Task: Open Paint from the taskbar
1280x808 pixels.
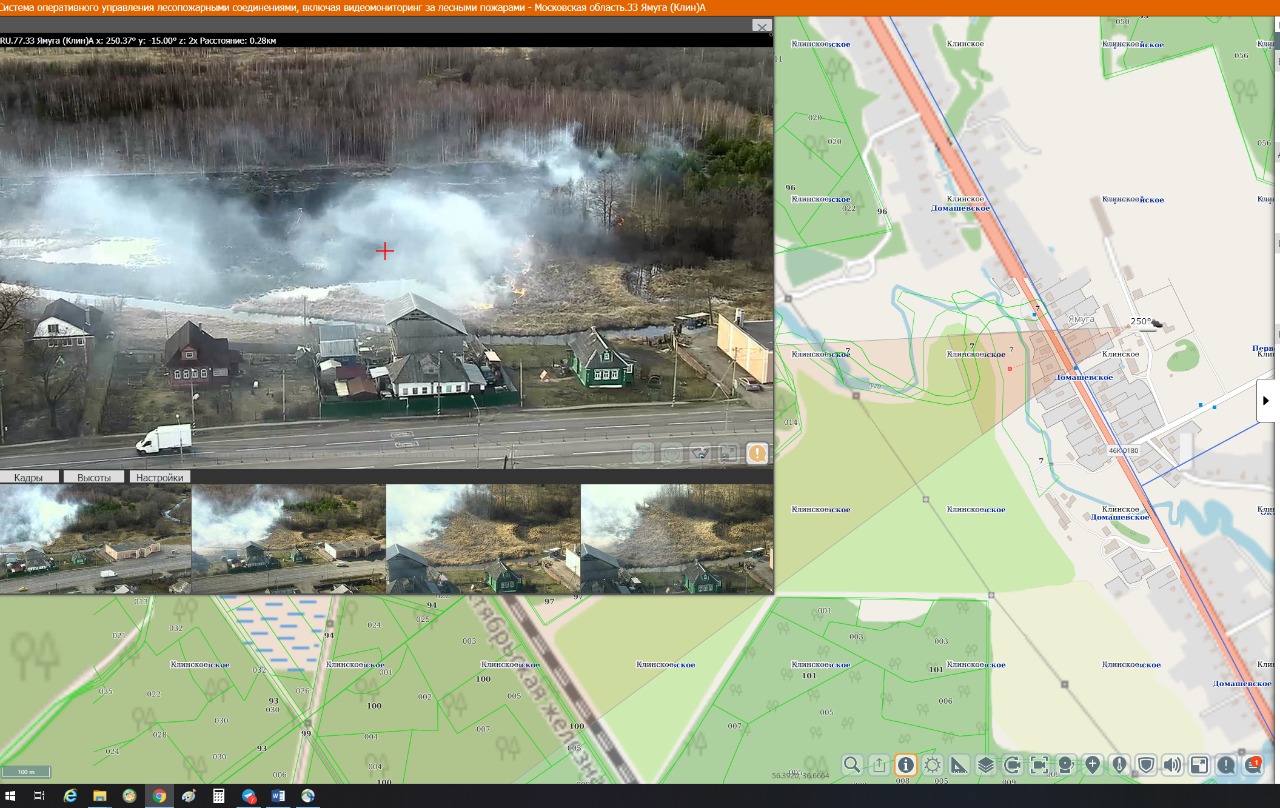Action: [189, 796]
